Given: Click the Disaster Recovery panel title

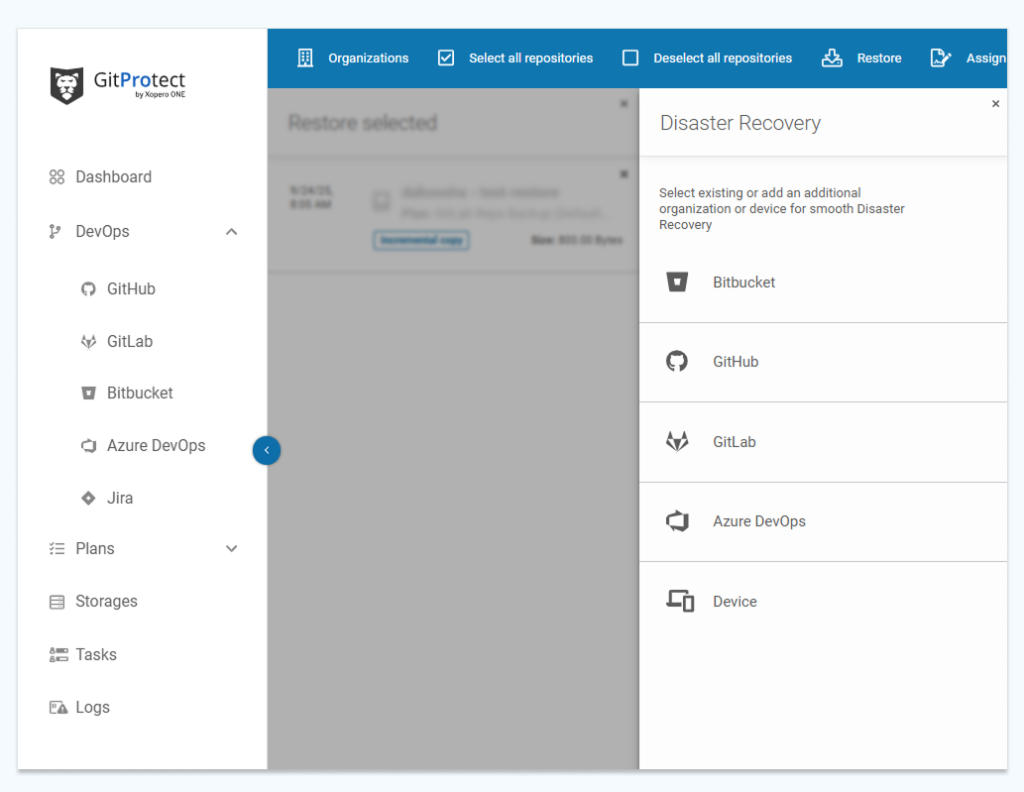Looking at the screenshot, I should tap(740, 123).
